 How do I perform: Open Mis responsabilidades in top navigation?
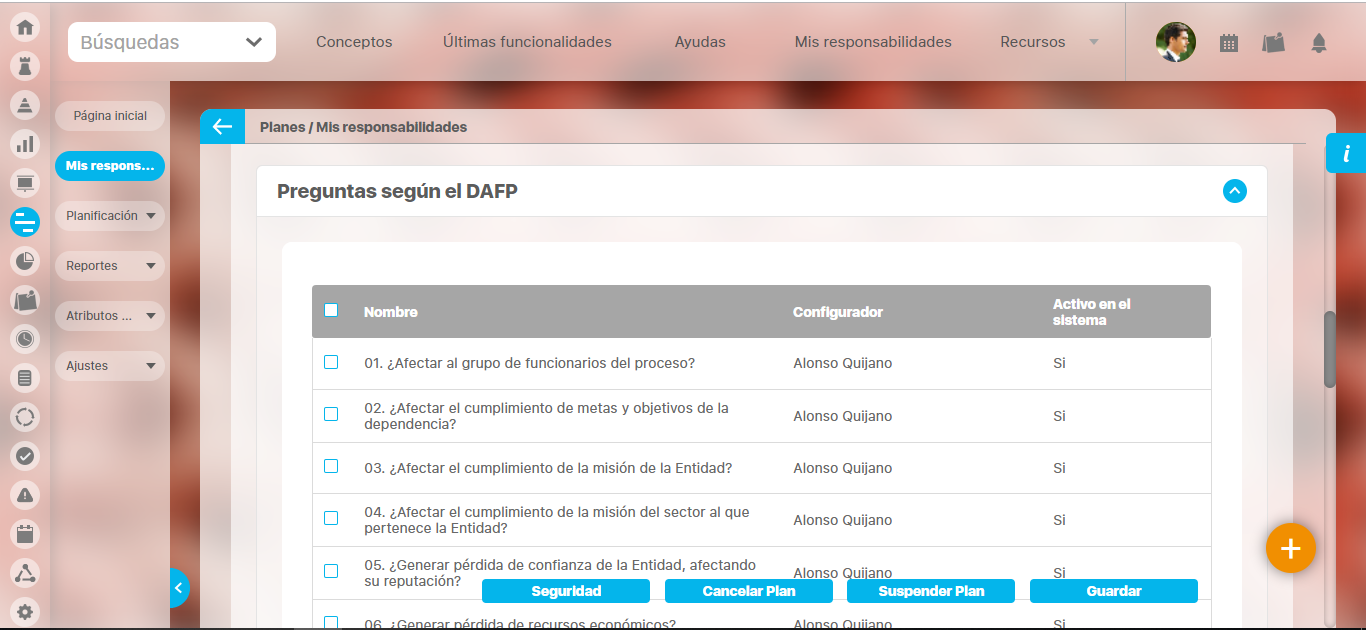(x=873, y=42)
